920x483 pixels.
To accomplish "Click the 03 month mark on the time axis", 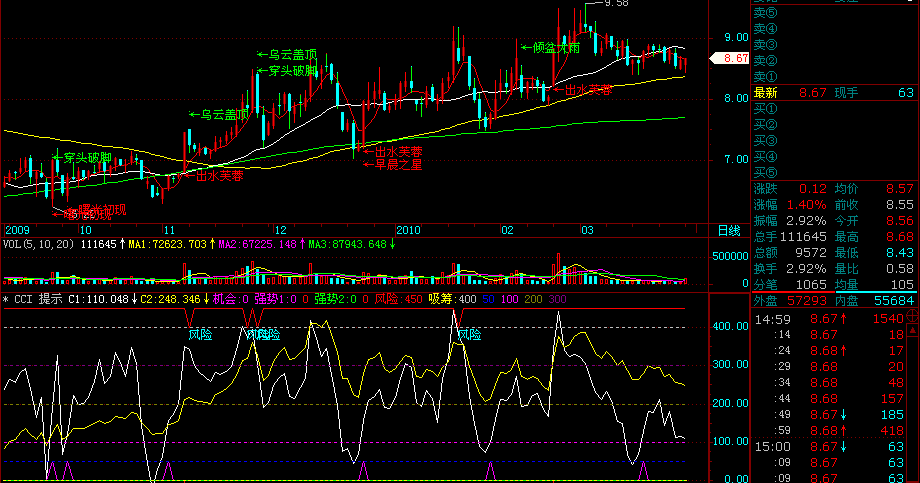I will pyautogui.click(x=587, y=230).
